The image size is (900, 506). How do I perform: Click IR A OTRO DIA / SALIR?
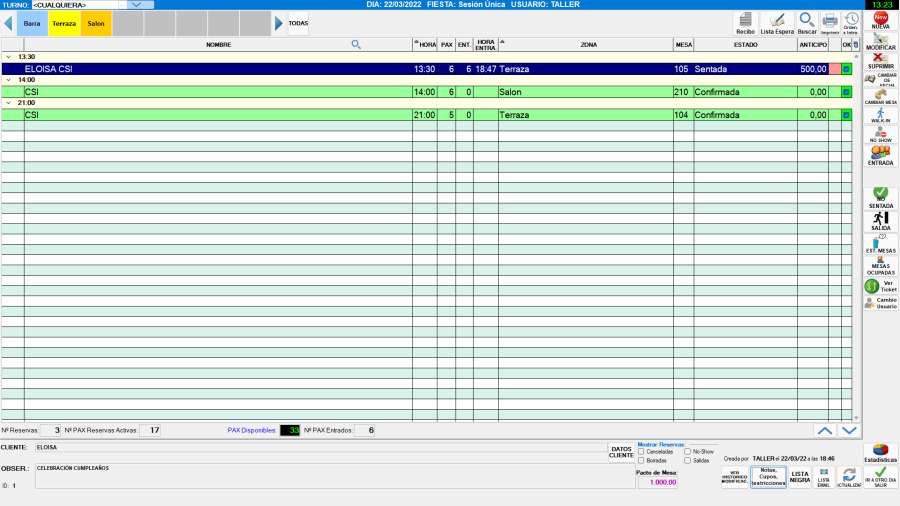click(x=880, y=477)
